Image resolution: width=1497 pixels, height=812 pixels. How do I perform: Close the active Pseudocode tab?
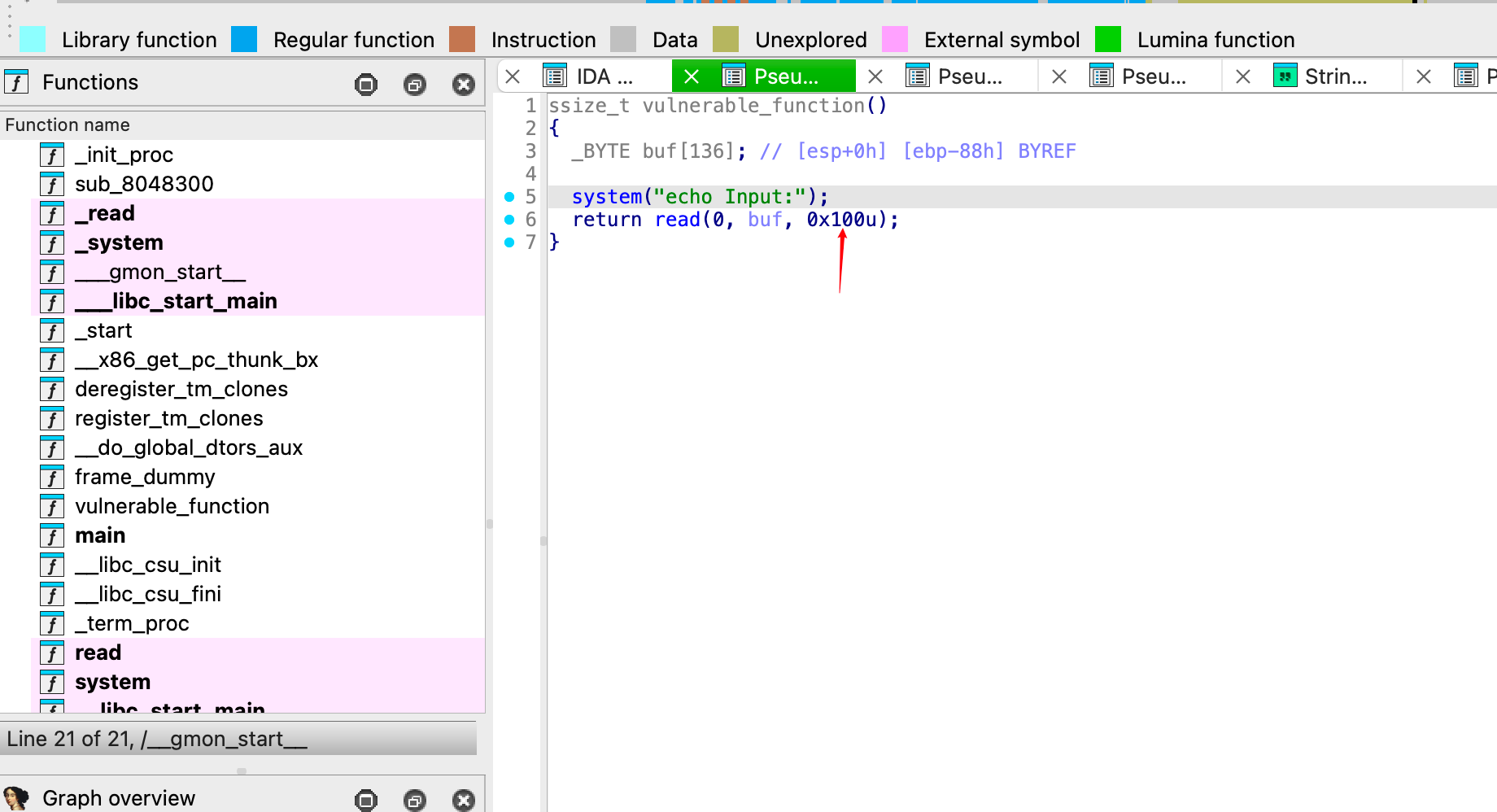coord(692,76)
